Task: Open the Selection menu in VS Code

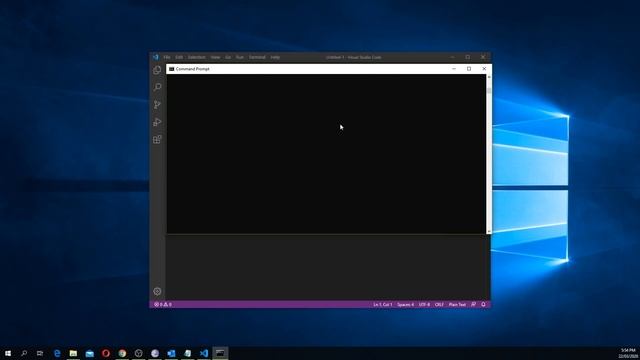Action: (197, 57)
